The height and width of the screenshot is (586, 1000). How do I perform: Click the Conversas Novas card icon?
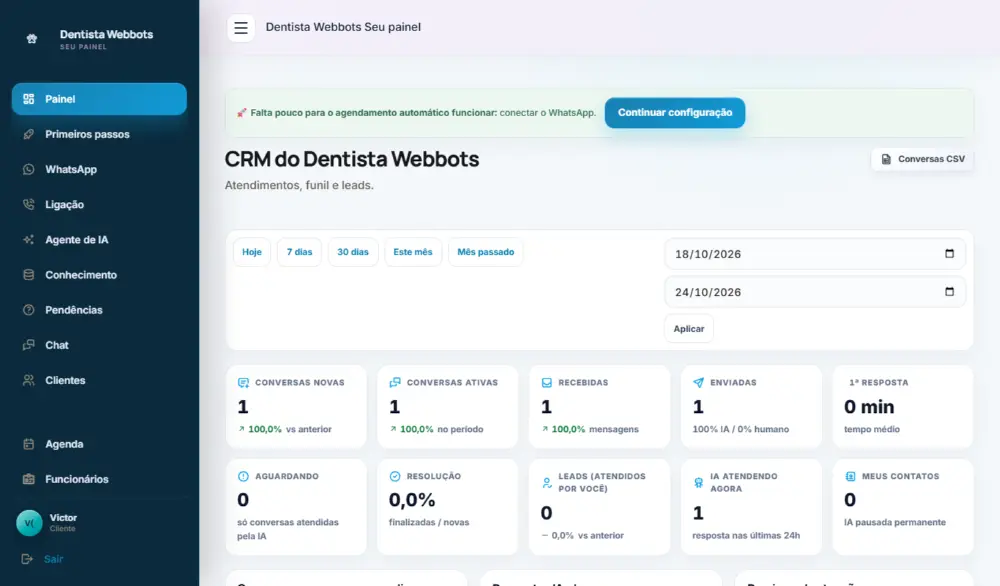(243, 383)
